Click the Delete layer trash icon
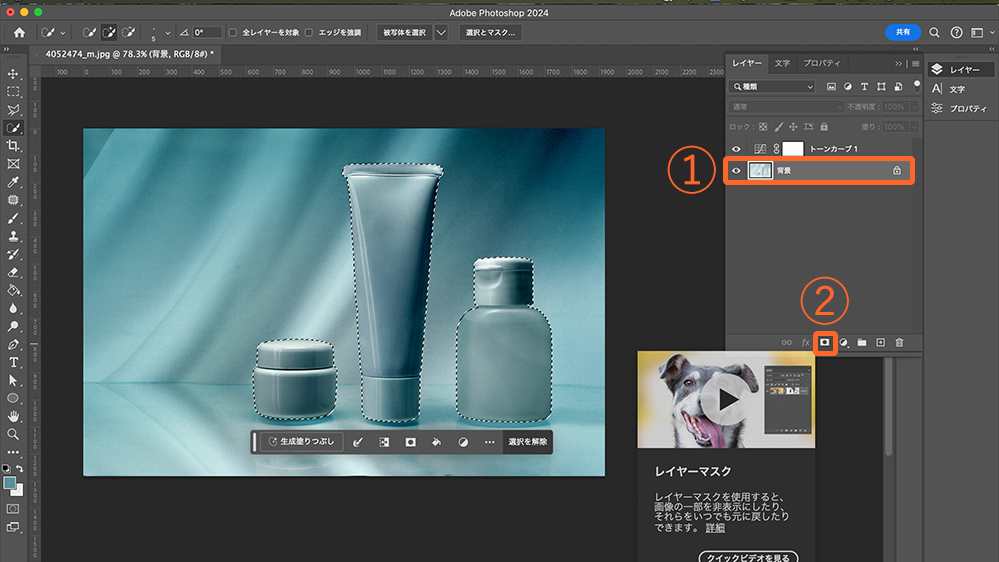This screenshot has height=562, width=999. click(x=898, y=342)
